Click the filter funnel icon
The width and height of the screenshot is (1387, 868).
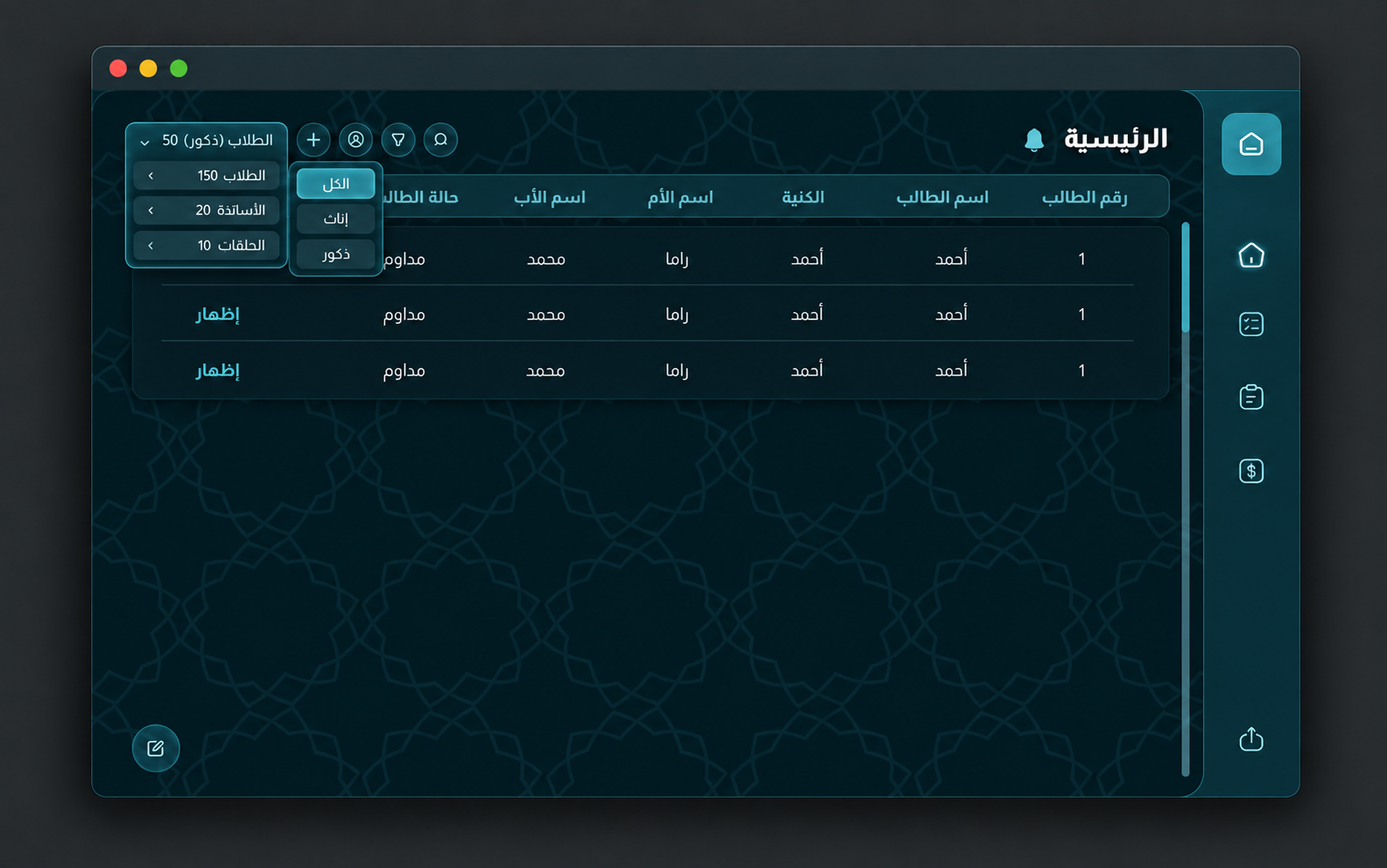(x=398, y=140)
